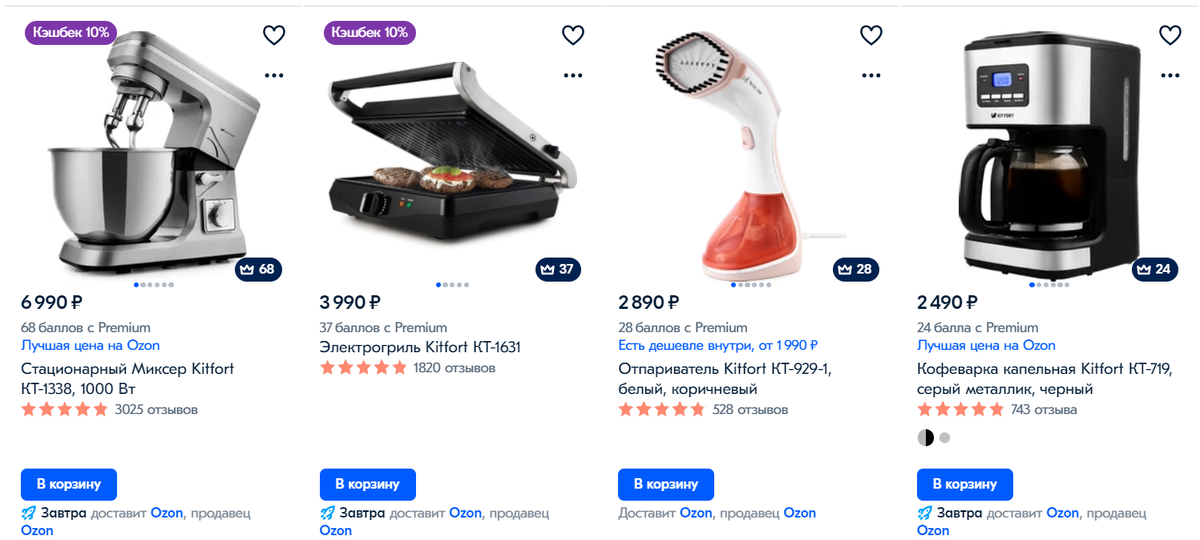Click the crown badge with 24 points
The width and height of the screenshot is (1200, 540).
[x=1155, y=269]
